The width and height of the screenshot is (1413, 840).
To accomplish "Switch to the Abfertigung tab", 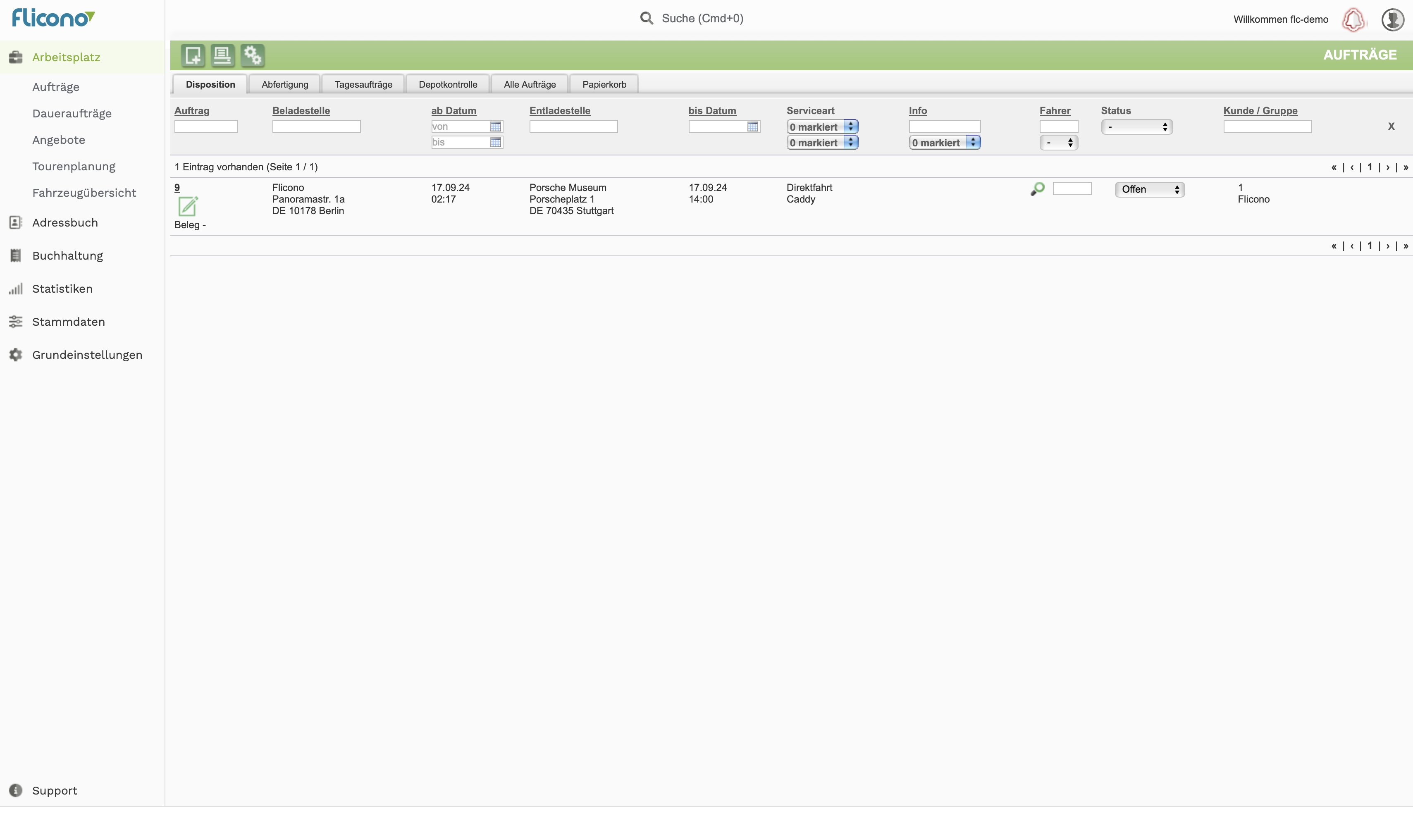I will pyautogui.click(x=285, y=84).
